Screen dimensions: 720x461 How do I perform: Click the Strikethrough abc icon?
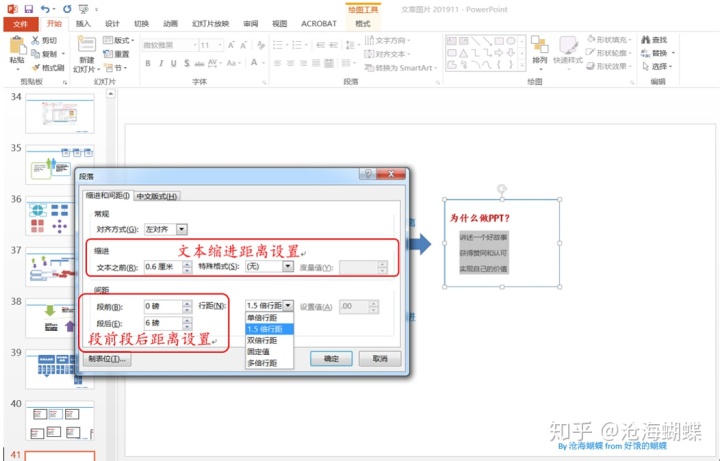point(199,63)
